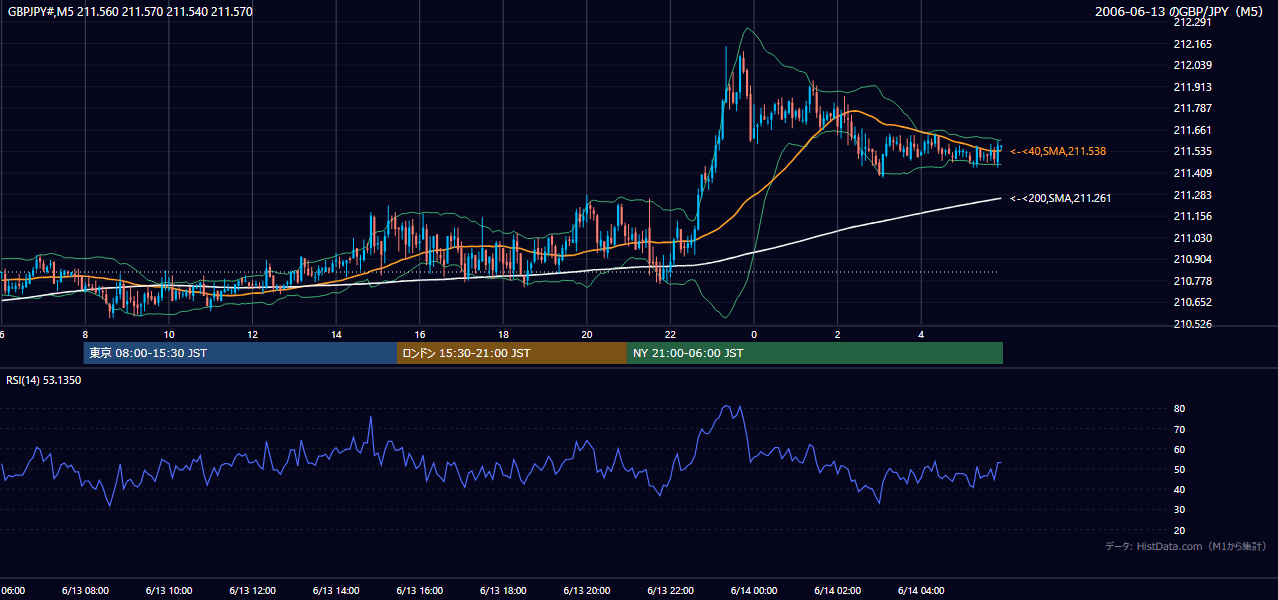Click price axis value 211.030
Screen dimensions: 1278x600
[x=1191, y=237]
